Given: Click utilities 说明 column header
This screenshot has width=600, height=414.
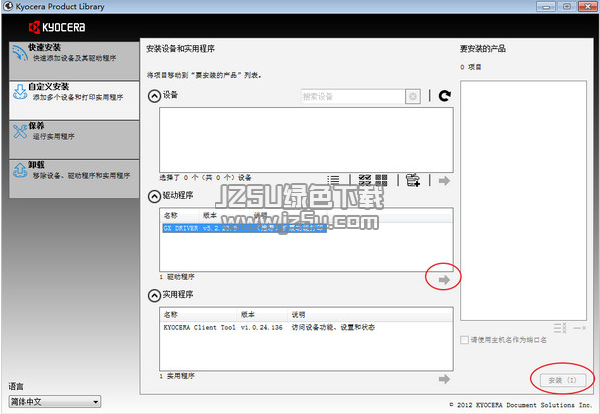Looking at the screenshot, I should [x=370, y=315].
